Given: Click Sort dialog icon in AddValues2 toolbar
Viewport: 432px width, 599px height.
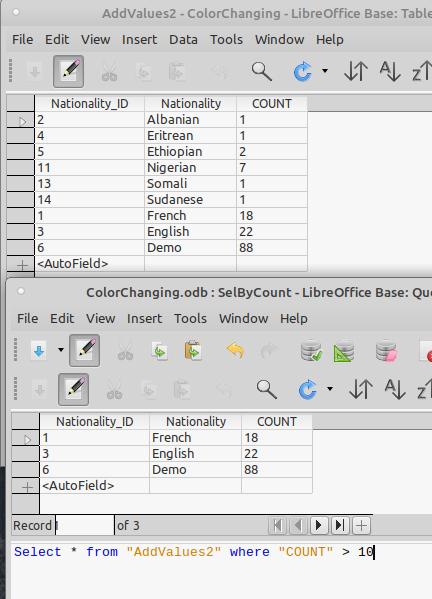Looking at the screenshot, I should pos(356,71).
